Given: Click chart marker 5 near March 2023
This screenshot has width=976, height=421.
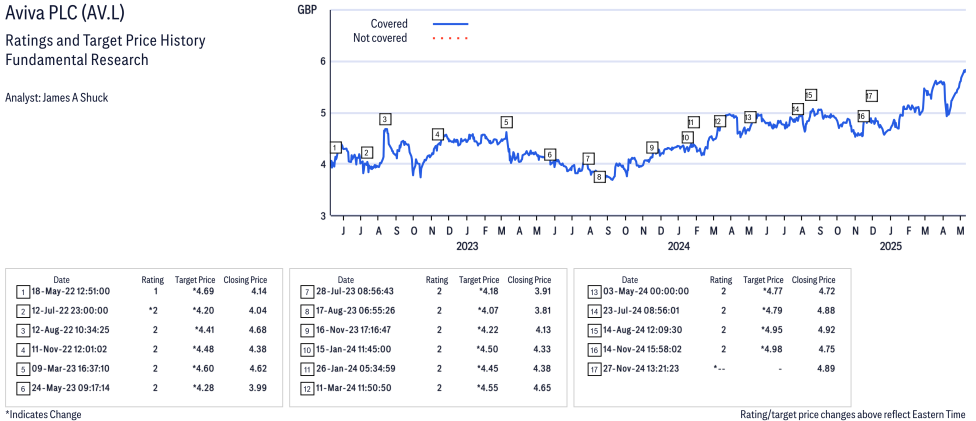Looking at the screenshot, I should tap(507, 121).
